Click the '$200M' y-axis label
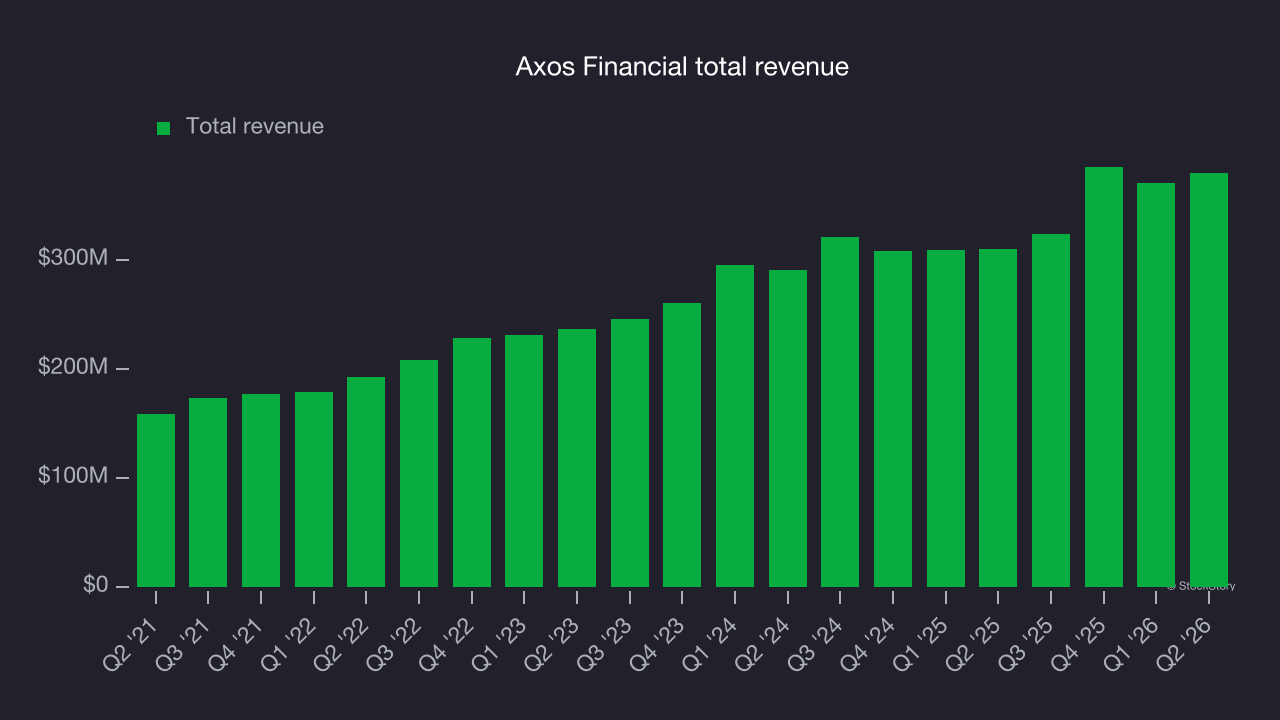The image size is (1280, 720). pyautogui.click(x=72, y=367)
